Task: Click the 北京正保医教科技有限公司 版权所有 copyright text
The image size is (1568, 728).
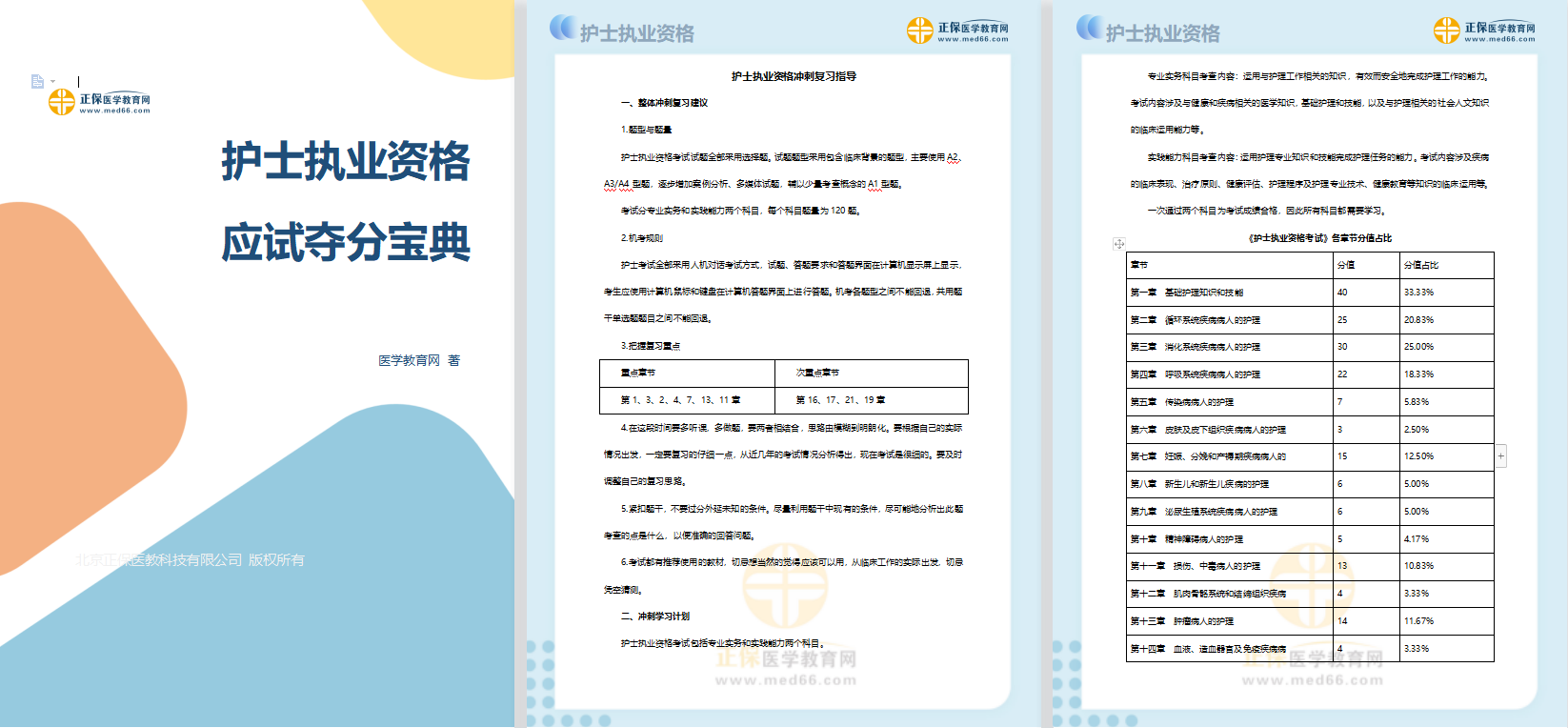Action: pos(191,560)
